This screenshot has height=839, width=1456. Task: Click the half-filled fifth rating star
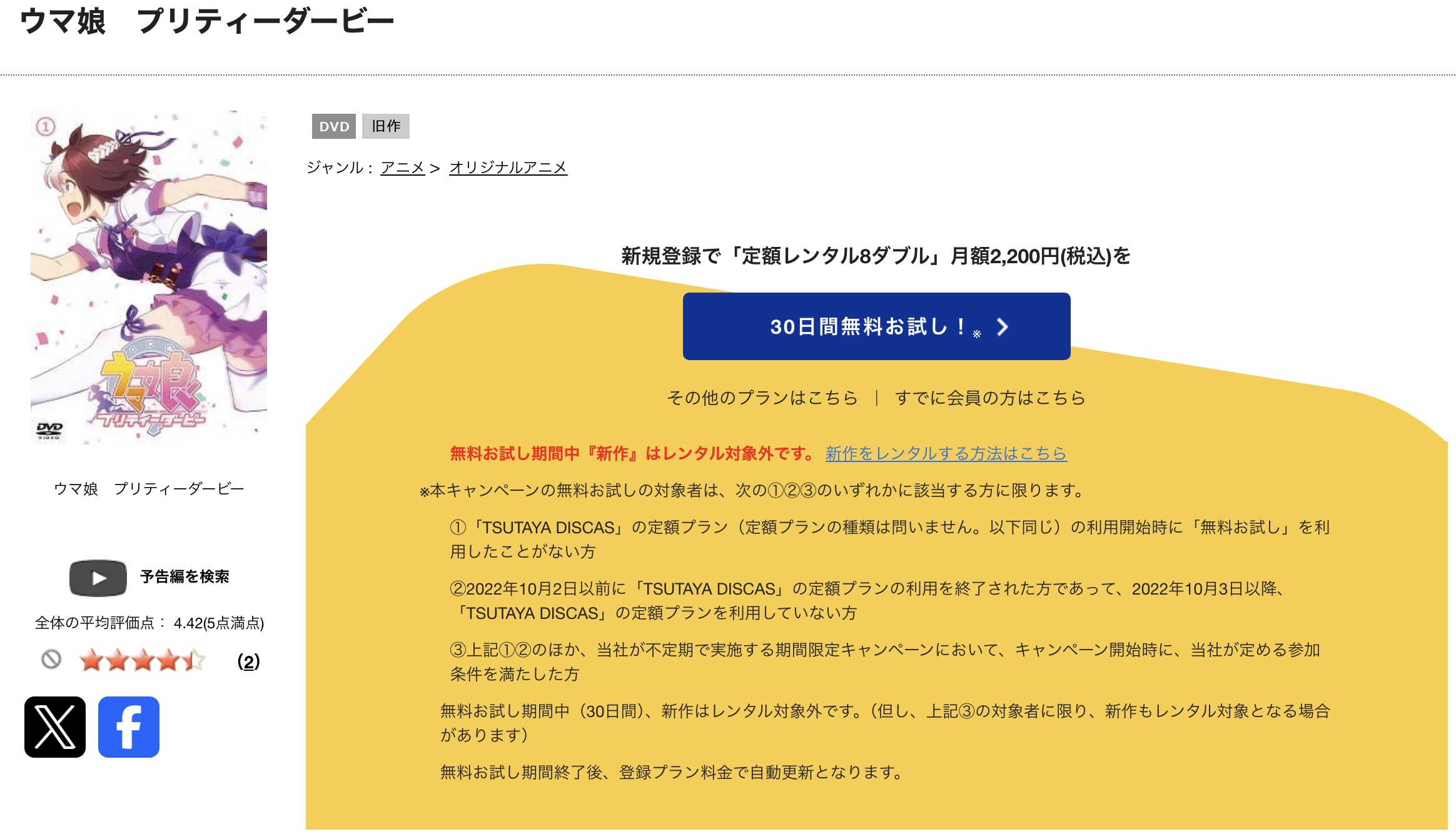194,660
